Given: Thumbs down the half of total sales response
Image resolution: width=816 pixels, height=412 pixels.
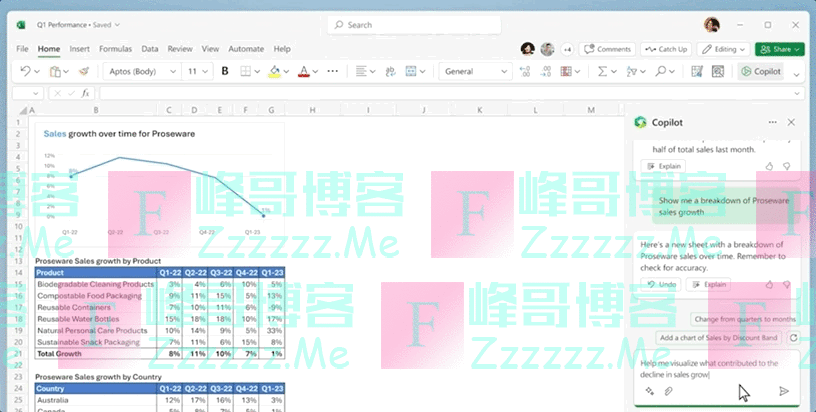Looking at the screenshot, I should tap(786, 166).
